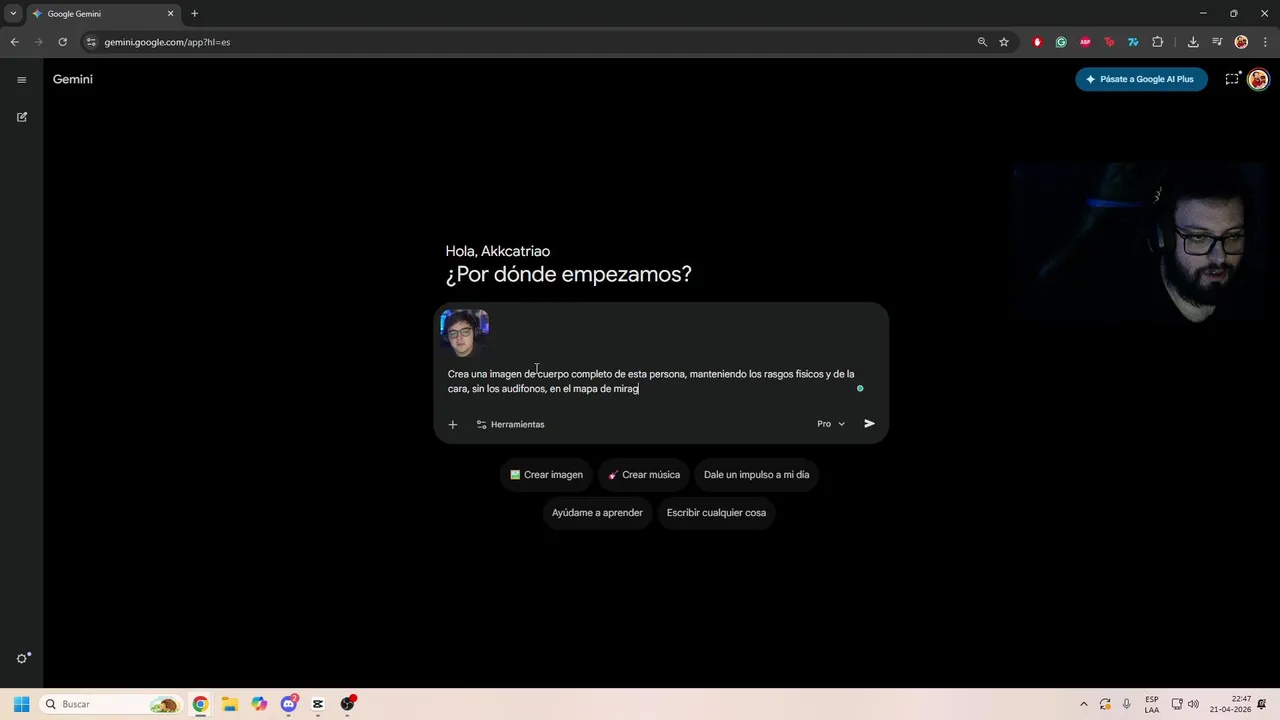
Task: Open the Chrome three-dot menu
Action: point(1265,42)
